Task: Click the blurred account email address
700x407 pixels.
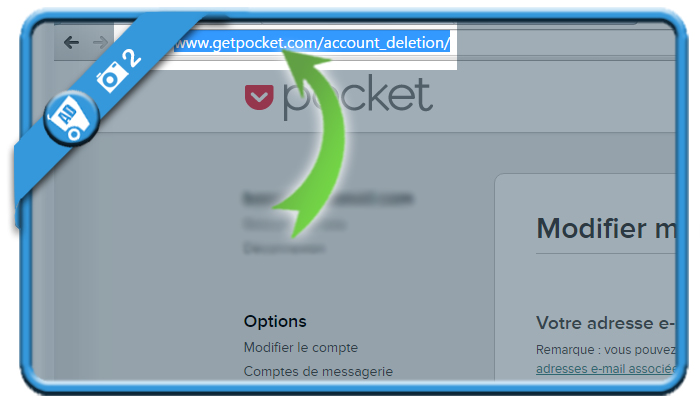Action: (x=328, y=198)
